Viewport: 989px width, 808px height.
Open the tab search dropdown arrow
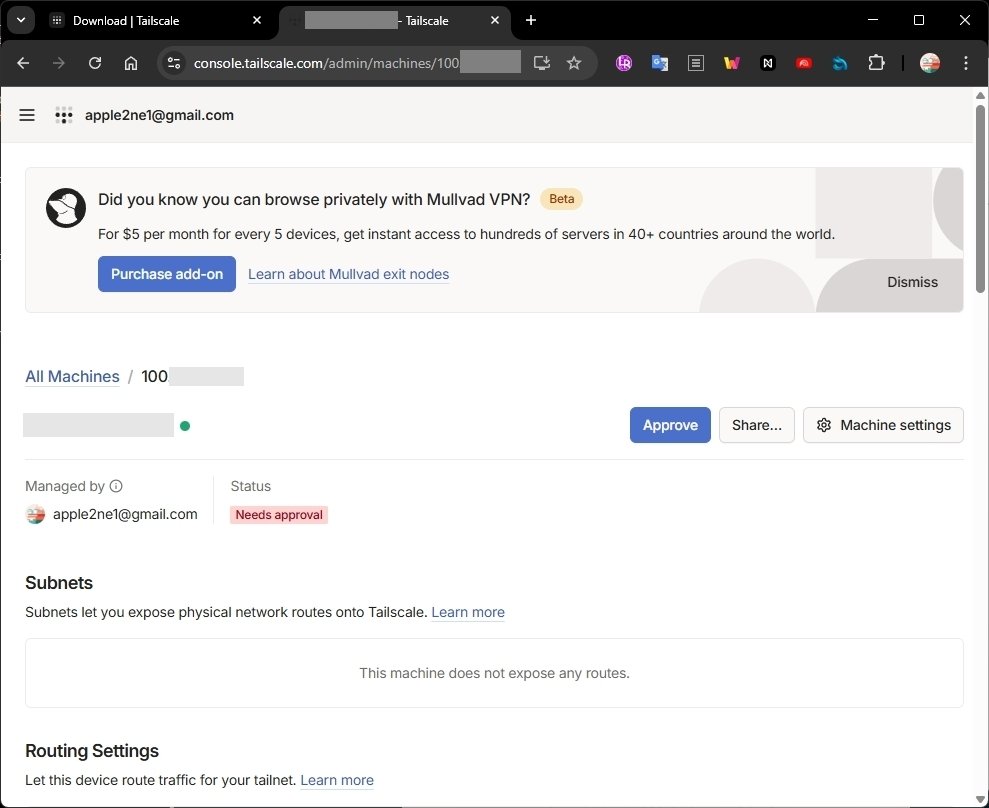(x=21, y=20)
